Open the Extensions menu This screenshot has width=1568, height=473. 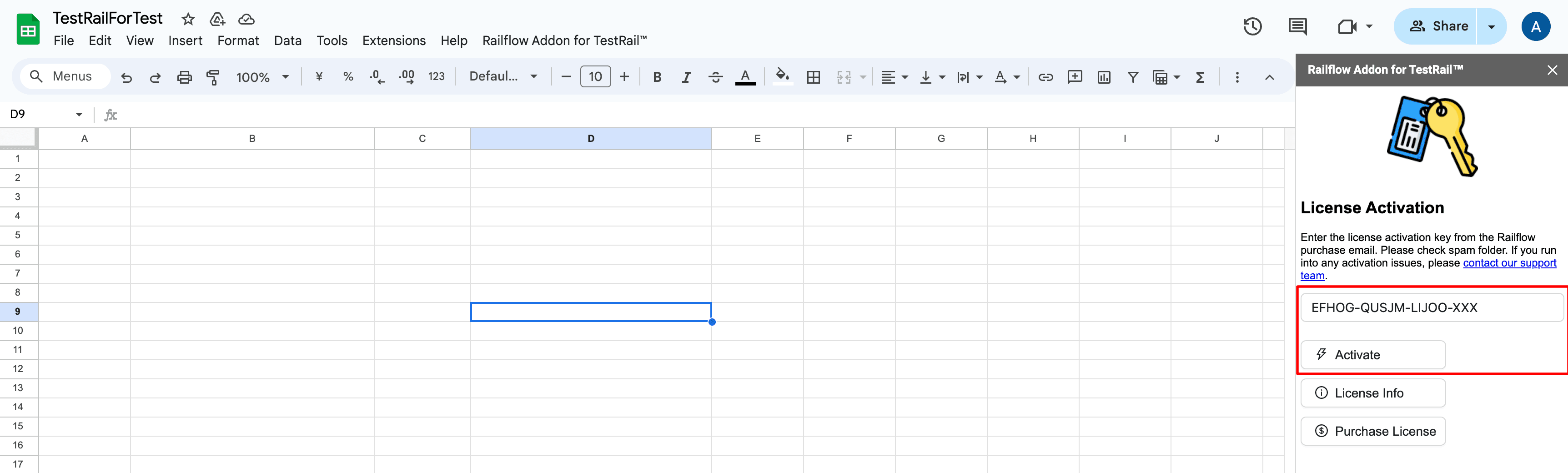click(394, 41)
